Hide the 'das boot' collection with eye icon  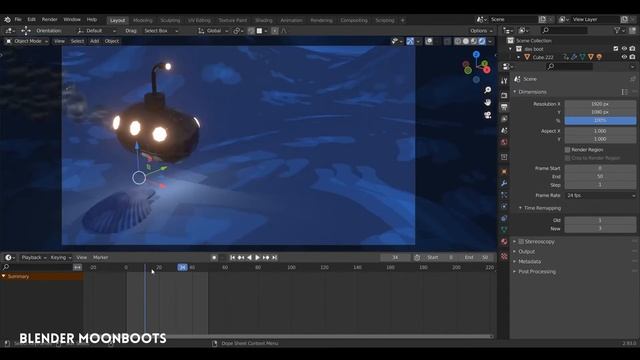624,49
